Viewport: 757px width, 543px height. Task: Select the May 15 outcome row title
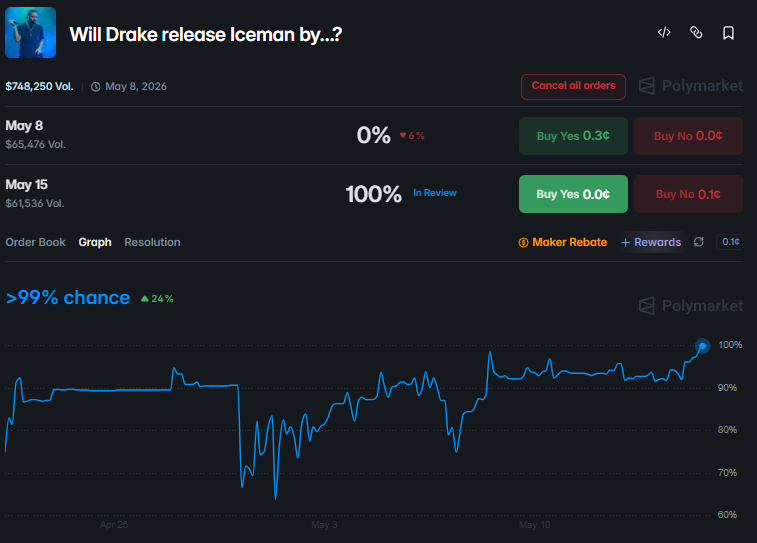pyautogui.click(x=27, y=184)
